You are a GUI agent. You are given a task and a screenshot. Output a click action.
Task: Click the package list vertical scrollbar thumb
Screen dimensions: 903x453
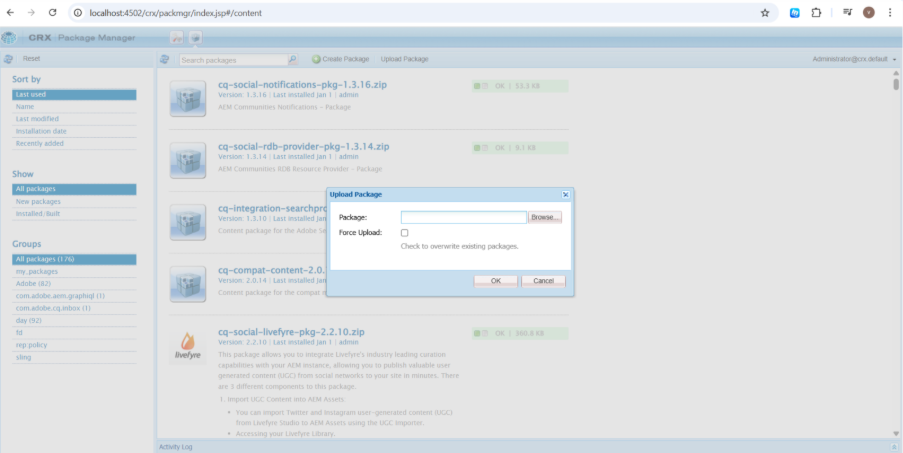point(896,85)
